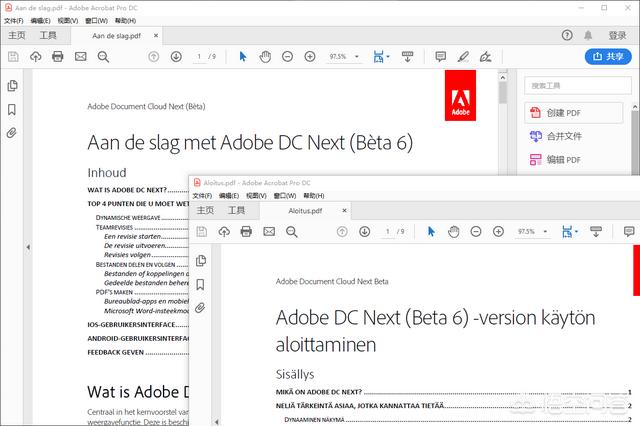Image resolution: width=640 pixels, height=426 pixels.
Task: Open the notifications bell
Action: (588, 36)
